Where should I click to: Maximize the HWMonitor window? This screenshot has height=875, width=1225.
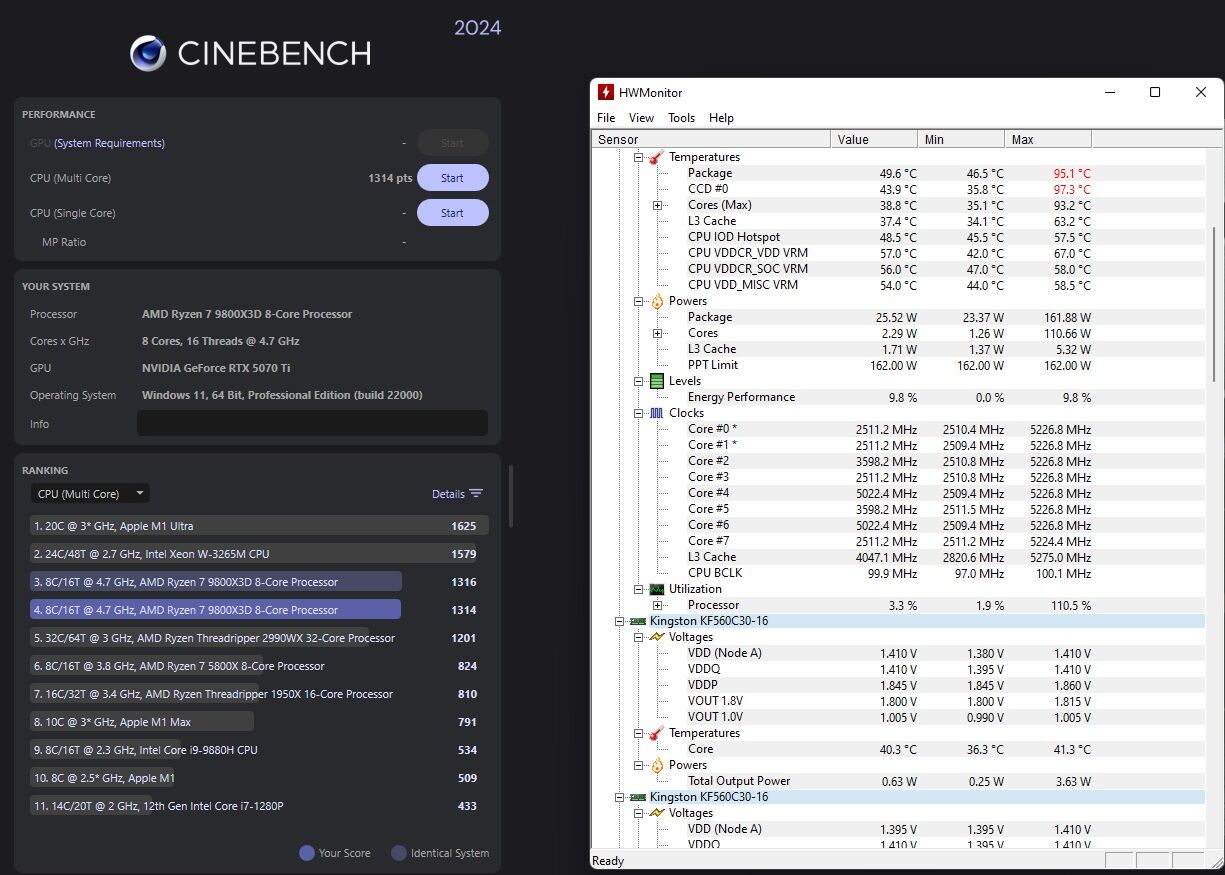pyautogui.click(x=1155, y=92)
